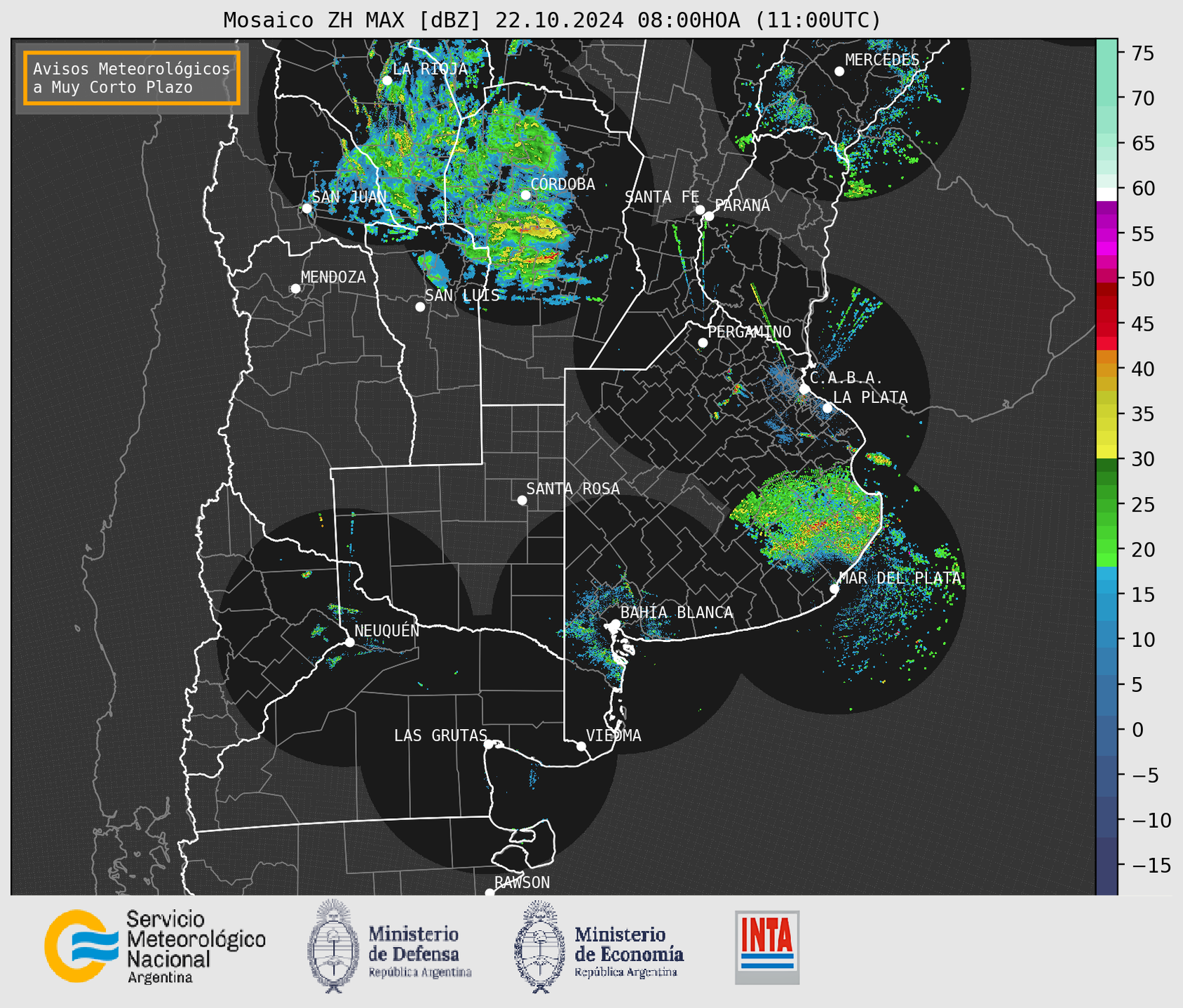Click the Avisos Meteorológicos a Muy Corto Plazo box
The height and width of the screenshot is (1008, 1183).
point(132,78)
